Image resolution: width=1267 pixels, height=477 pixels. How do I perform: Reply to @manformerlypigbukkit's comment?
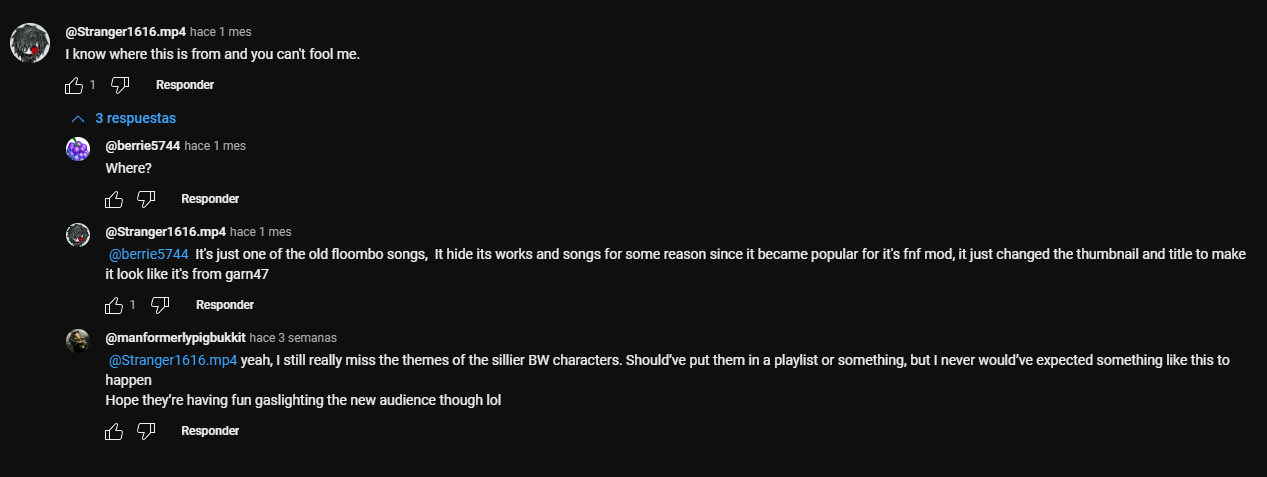coord(210,431)
